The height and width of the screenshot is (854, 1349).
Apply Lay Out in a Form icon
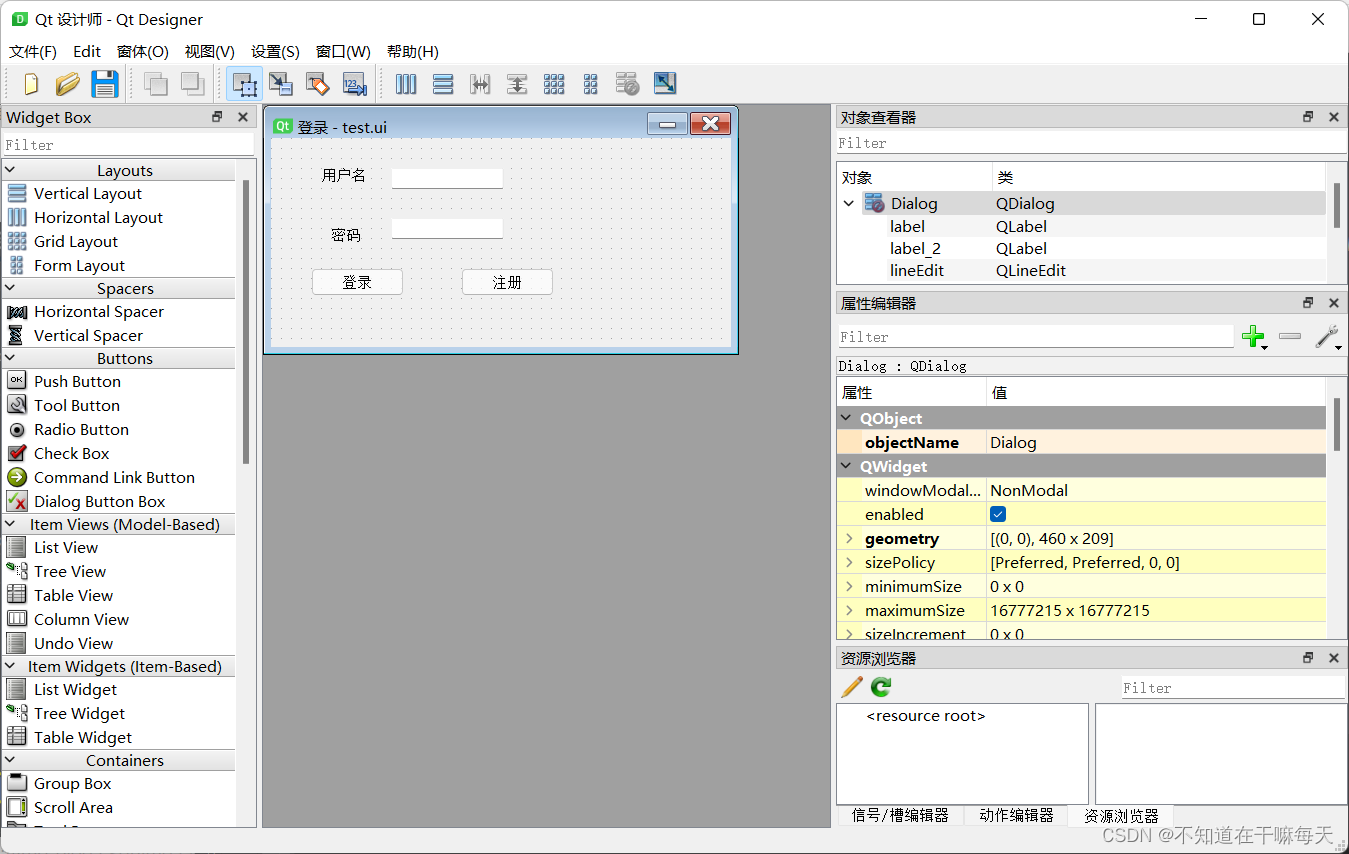click(x=591, y=84)
